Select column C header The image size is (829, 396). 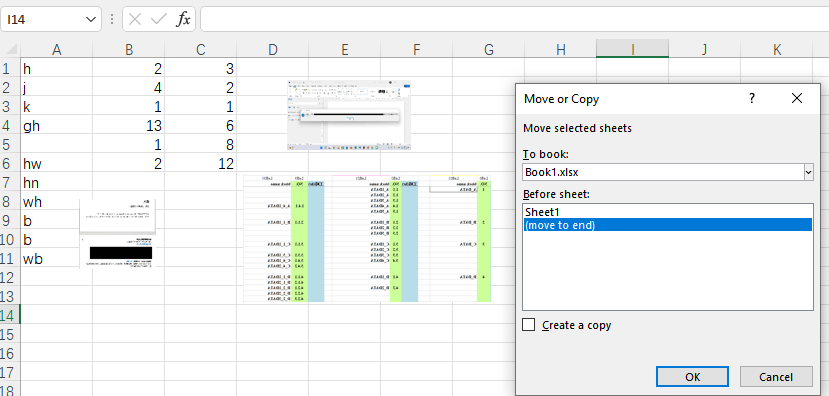click(200, 50)
